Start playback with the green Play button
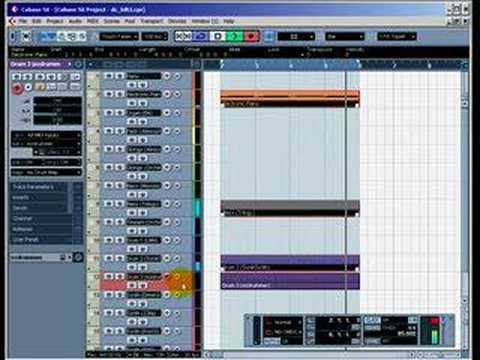This screenshot has height=360, width=480. click(x=234, y=36)
